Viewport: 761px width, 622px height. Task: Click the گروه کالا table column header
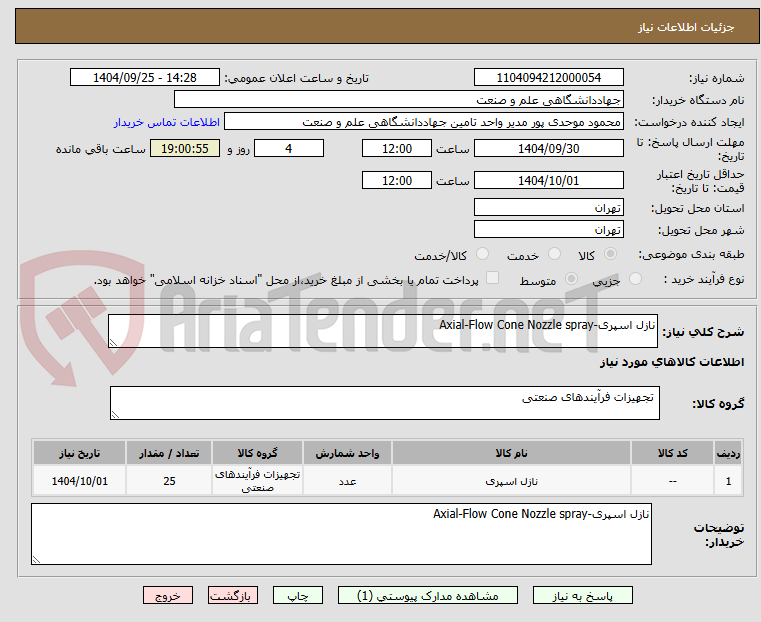pyautogui.click(x=257, y=453)
